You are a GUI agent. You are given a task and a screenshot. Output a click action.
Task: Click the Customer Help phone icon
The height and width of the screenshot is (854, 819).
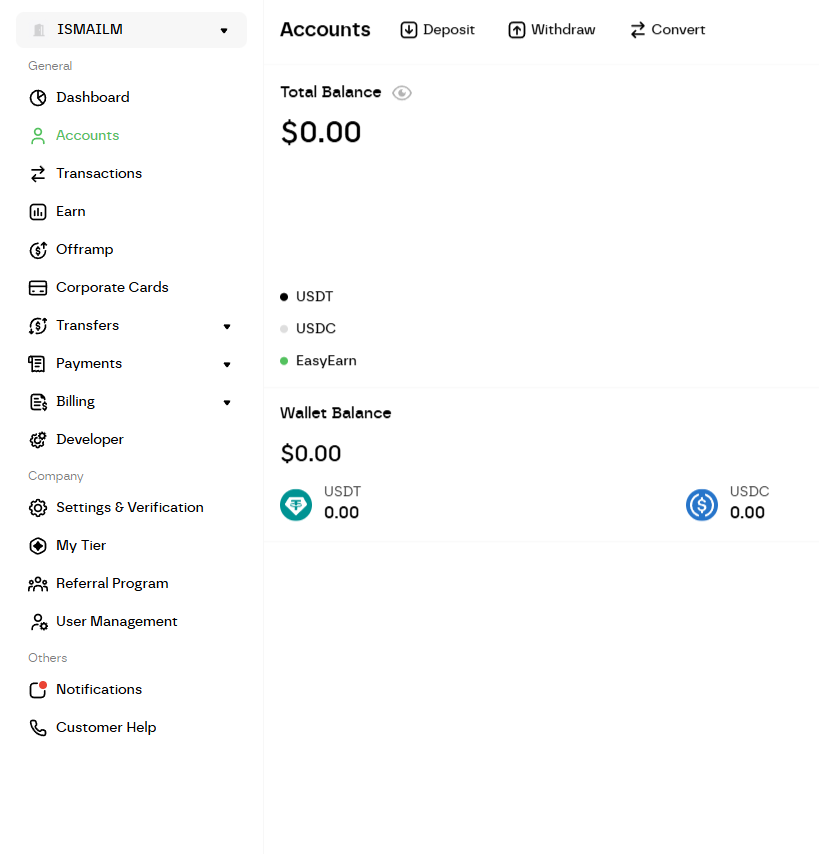38,728
